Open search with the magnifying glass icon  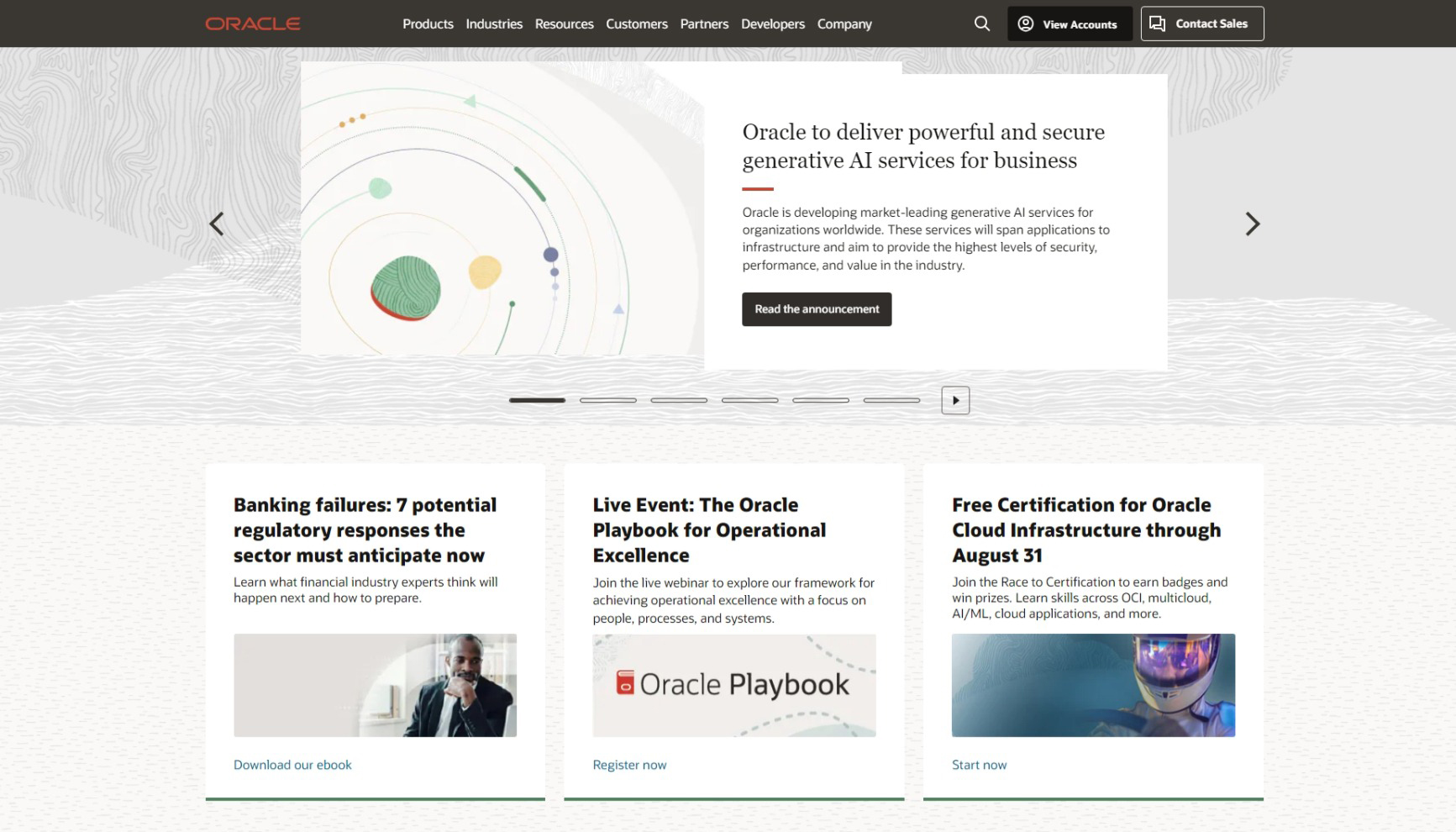pyautogui.click(x=981, y=24)
